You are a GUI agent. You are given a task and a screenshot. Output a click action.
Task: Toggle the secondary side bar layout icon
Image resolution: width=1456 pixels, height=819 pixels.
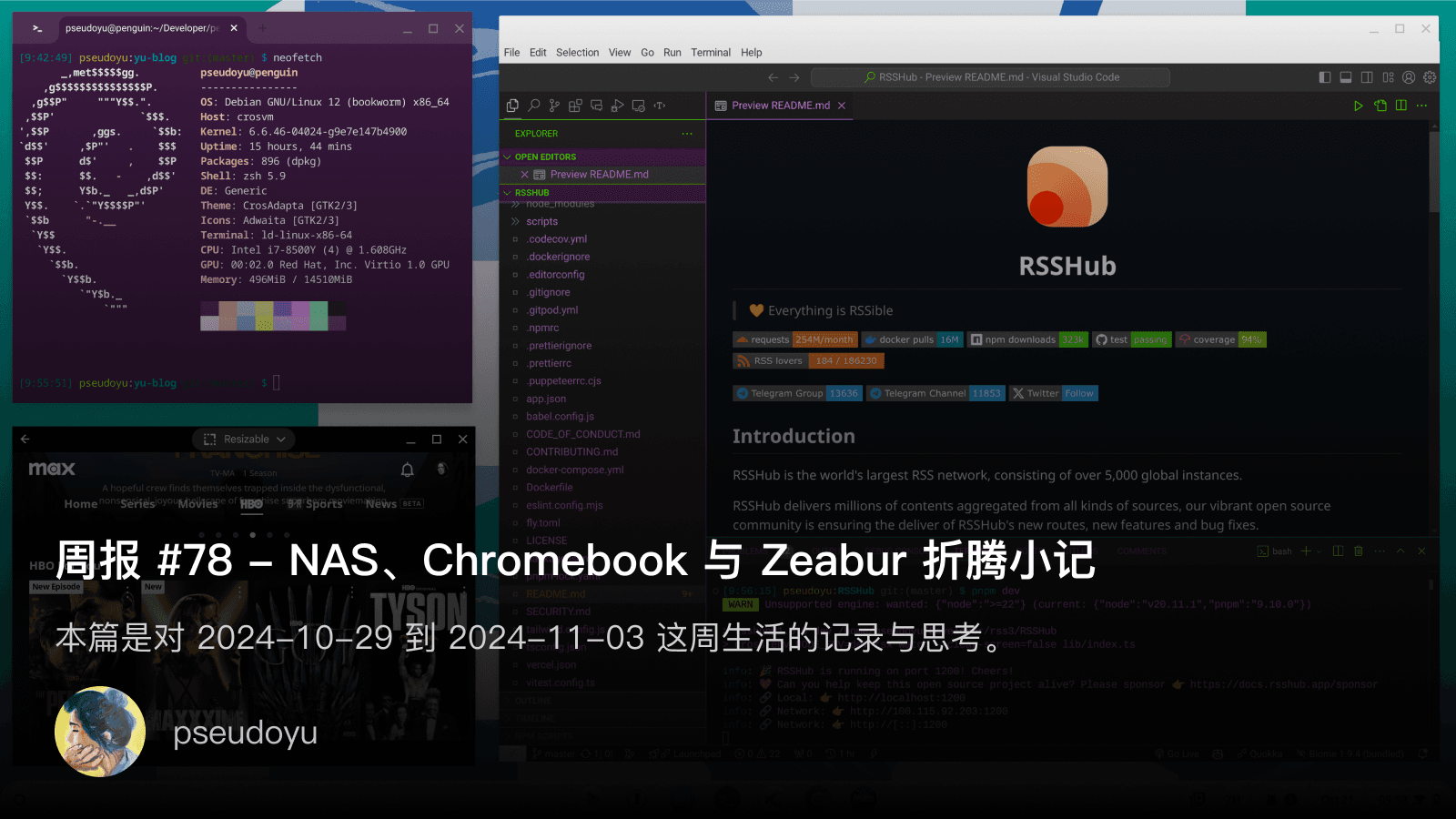[1367, 77]
